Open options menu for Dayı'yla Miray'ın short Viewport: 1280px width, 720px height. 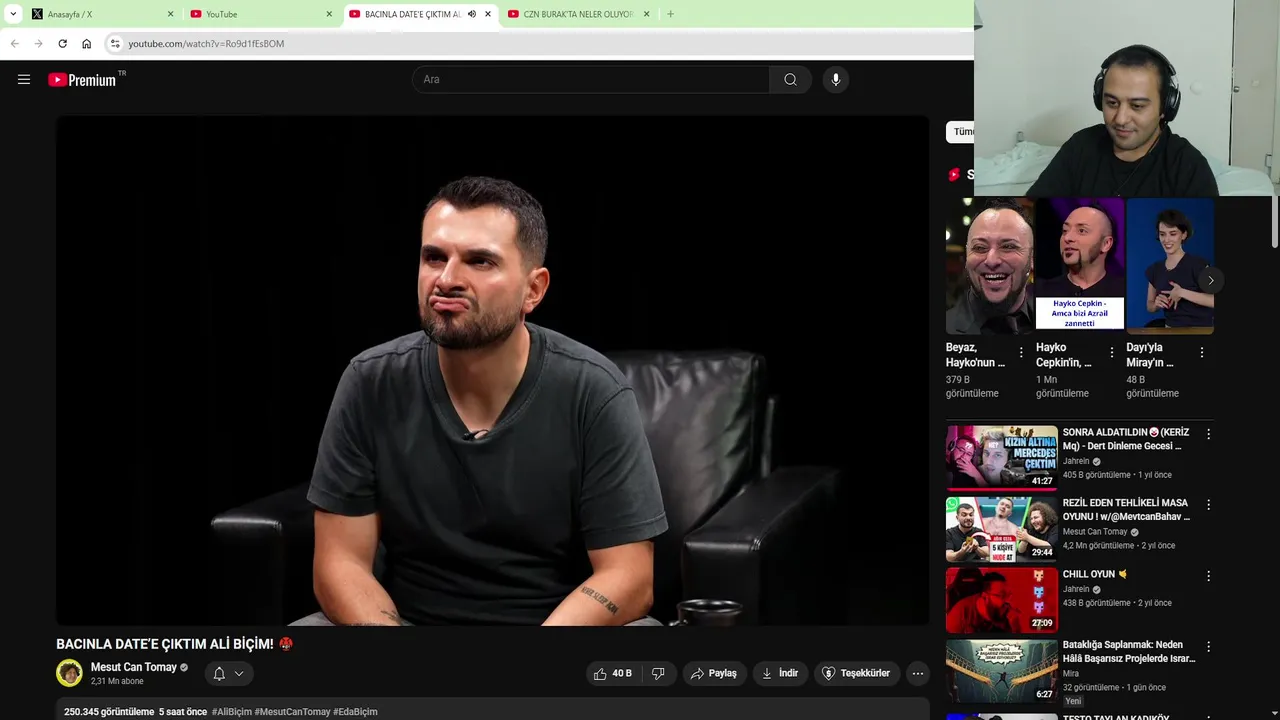1202,352
